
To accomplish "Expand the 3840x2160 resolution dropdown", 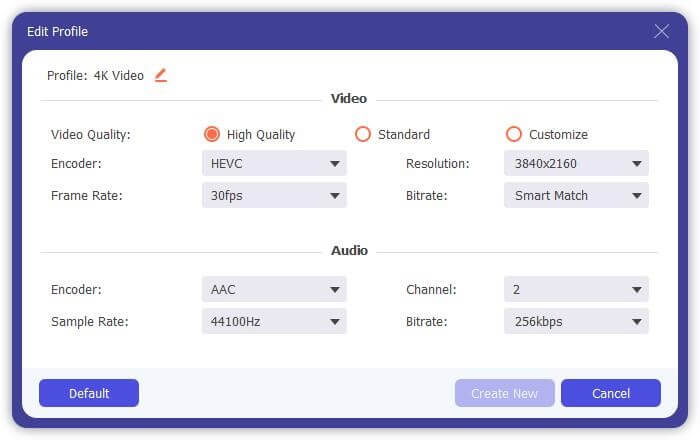I will point(576,163).
